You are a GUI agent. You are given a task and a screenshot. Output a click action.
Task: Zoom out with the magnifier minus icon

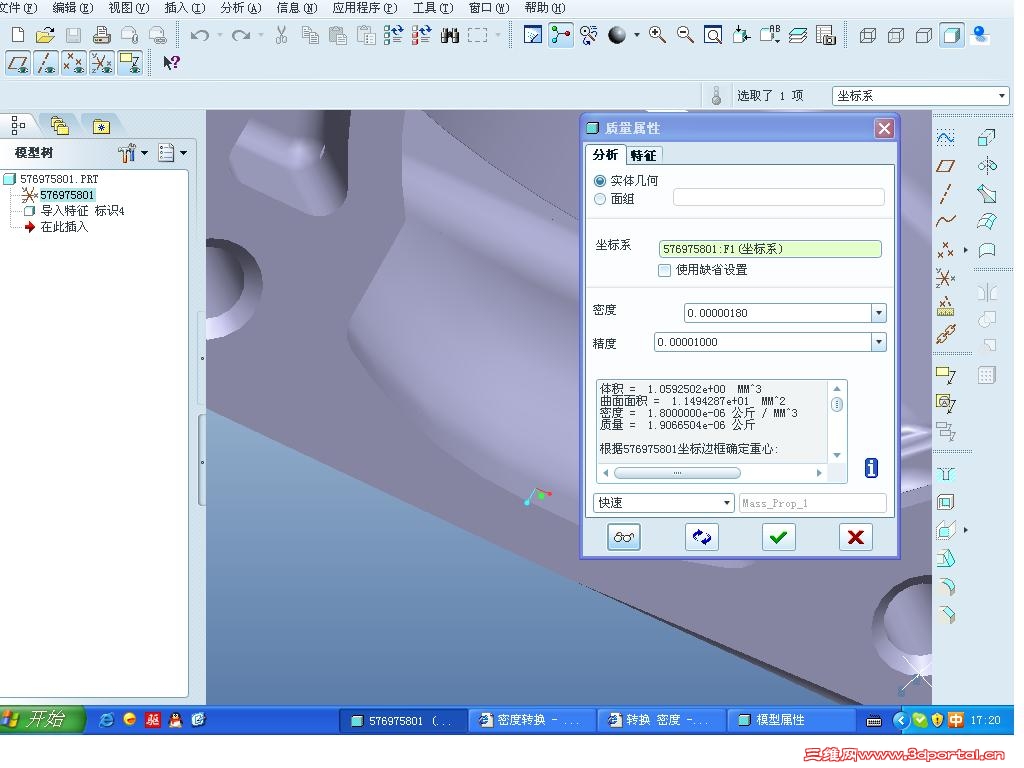684,35
